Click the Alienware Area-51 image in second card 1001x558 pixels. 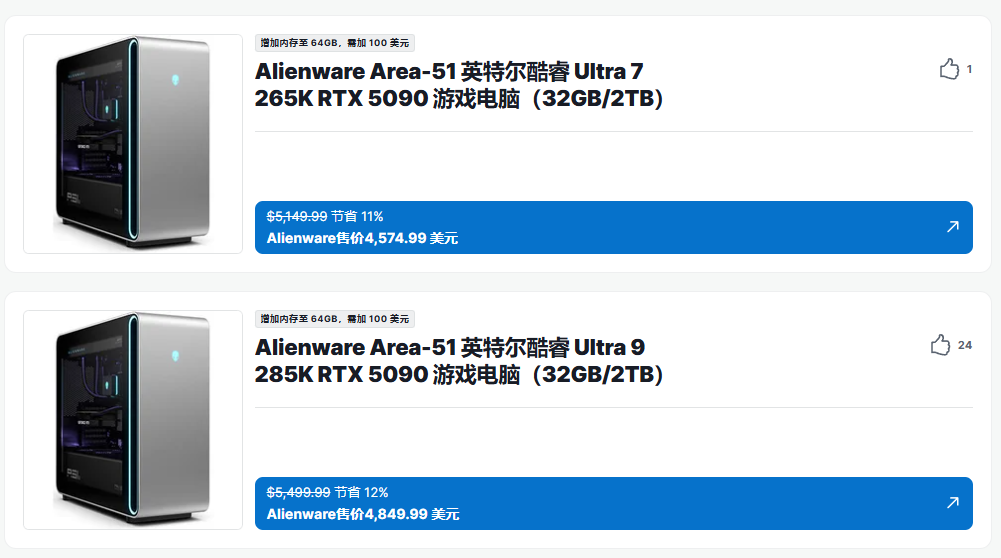[133, 420]
